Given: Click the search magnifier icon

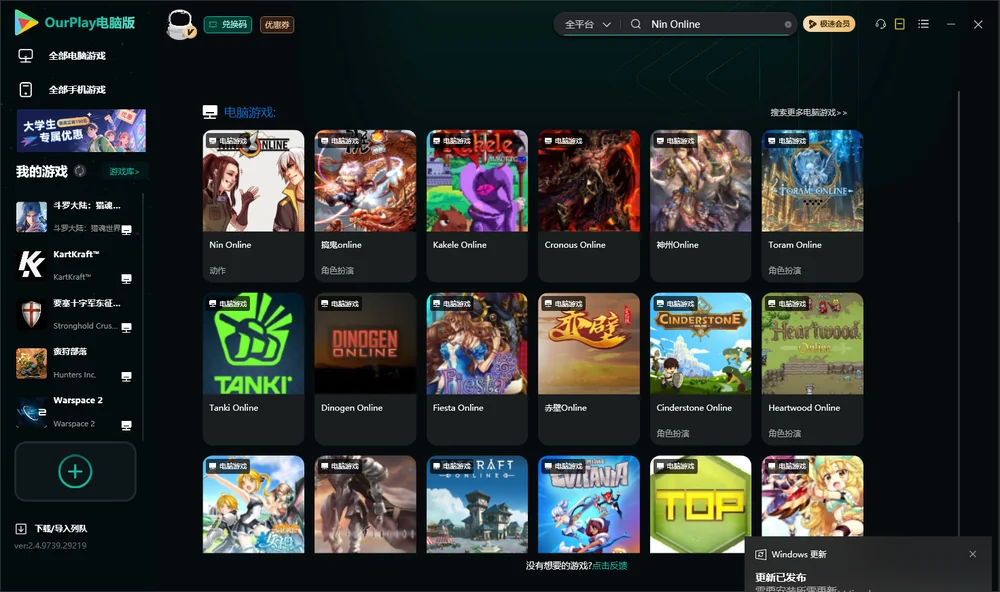Looking at the screenshot, I should click(636, 24).
